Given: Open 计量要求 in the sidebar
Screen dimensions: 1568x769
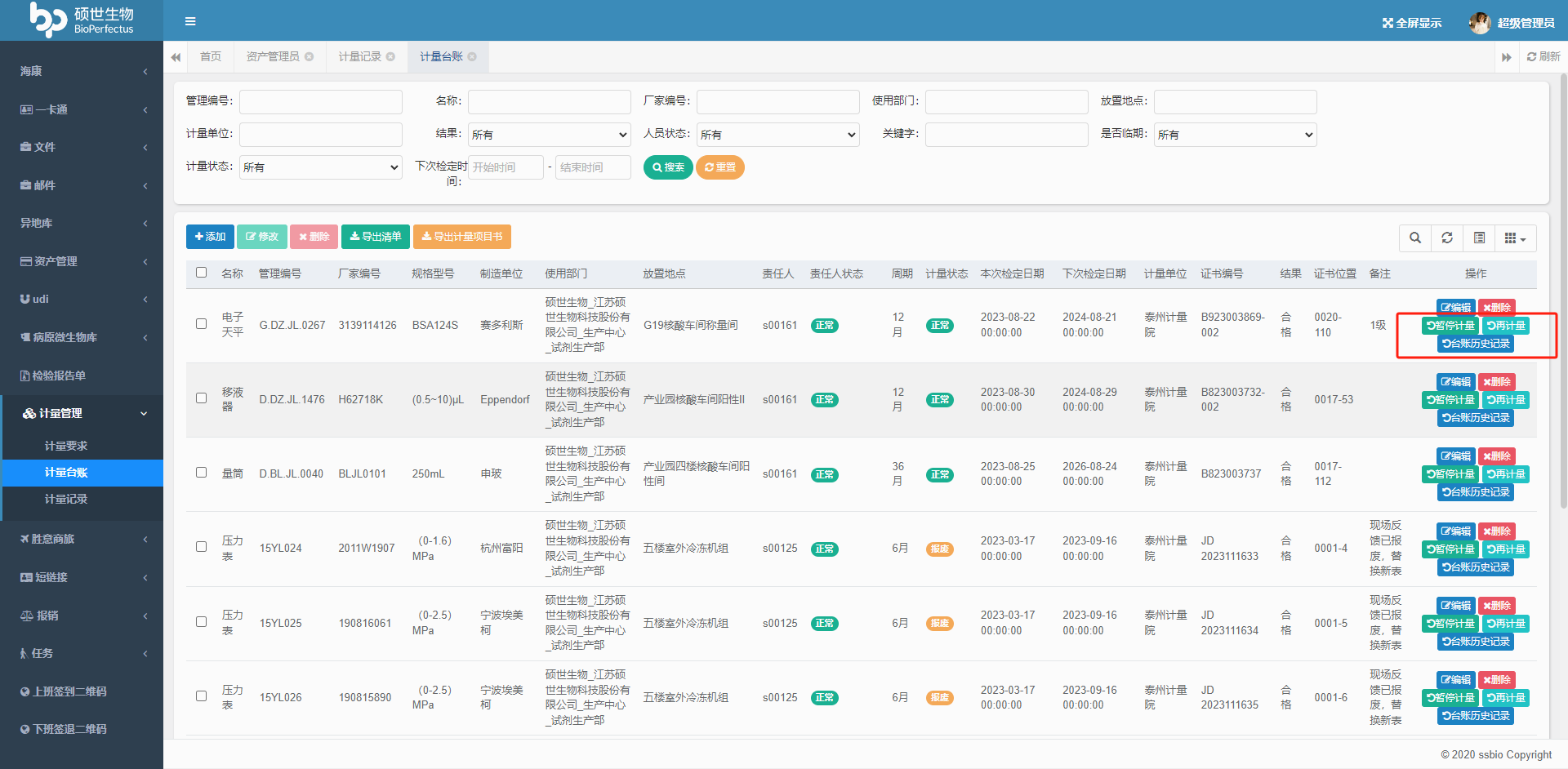Looking at the screenshot, I should (x=66, y=446).
